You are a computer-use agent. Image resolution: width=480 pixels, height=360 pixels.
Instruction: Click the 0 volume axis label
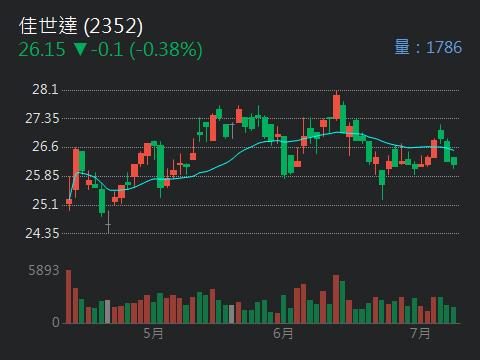click(55, 322)
